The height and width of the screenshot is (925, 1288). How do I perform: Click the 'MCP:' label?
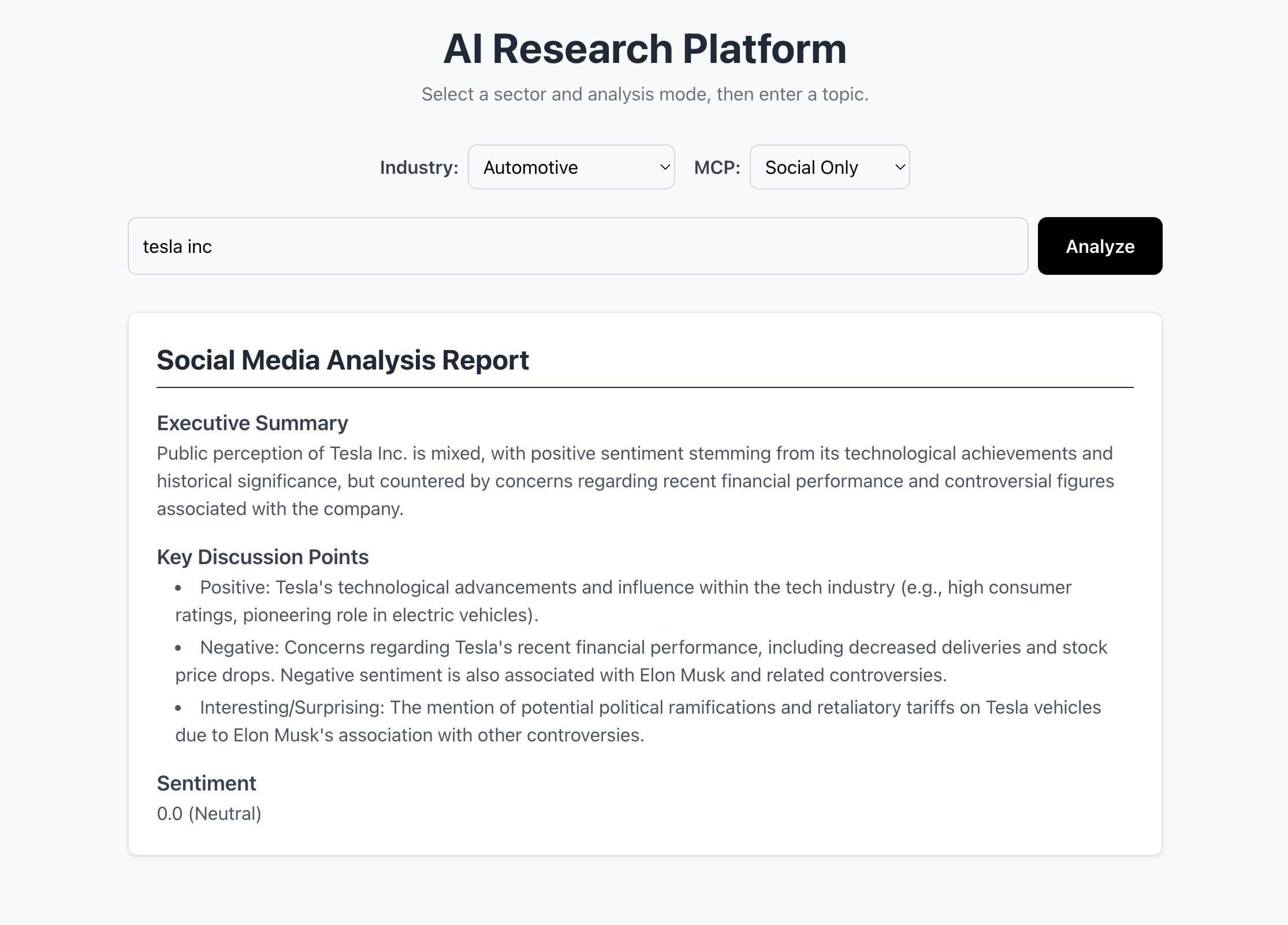(717, 167)
